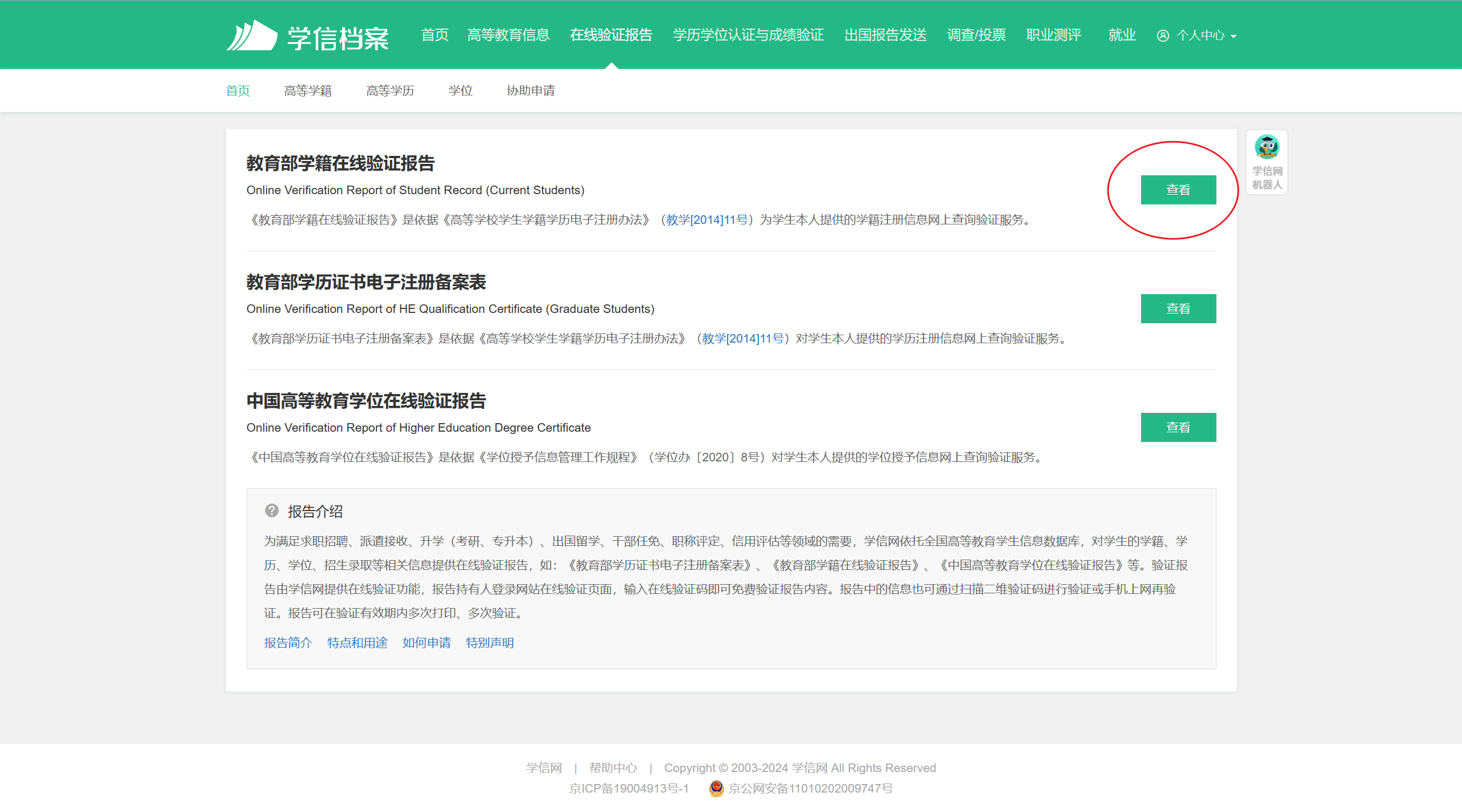Viewport: 1462px width, 812px height.
Task: Click the 特点和用途 link
Action: click(x=358, y=643)
